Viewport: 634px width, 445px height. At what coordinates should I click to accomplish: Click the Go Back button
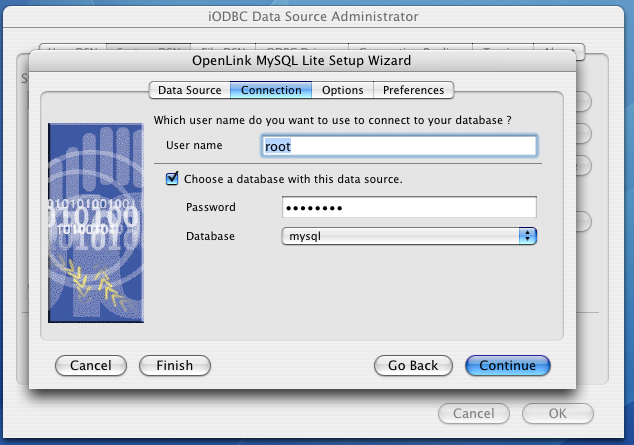click(413, 365)
